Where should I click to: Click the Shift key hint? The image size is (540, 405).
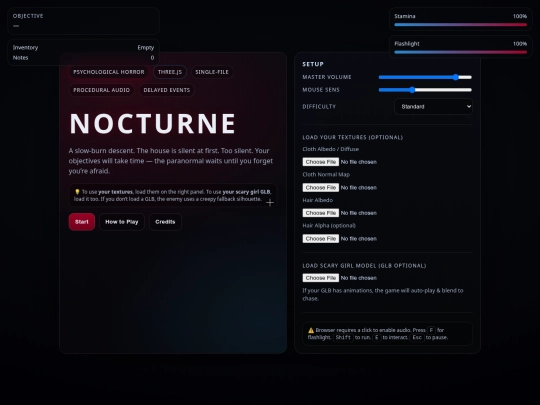point(343,338)
